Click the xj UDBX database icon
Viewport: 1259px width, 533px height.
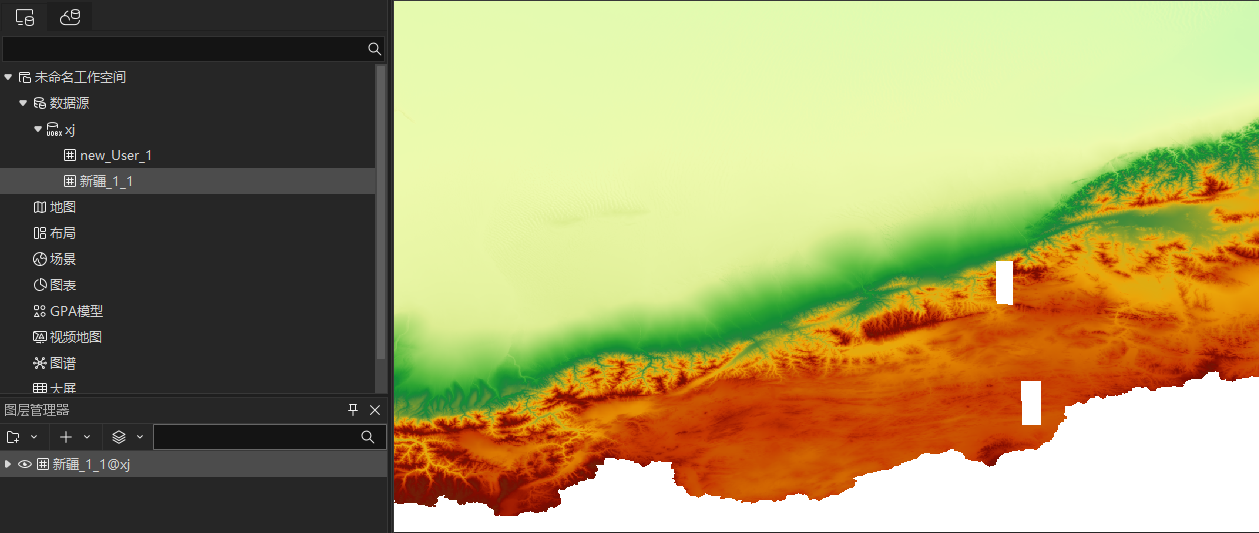pyautogui.click(x=54, y=129)
